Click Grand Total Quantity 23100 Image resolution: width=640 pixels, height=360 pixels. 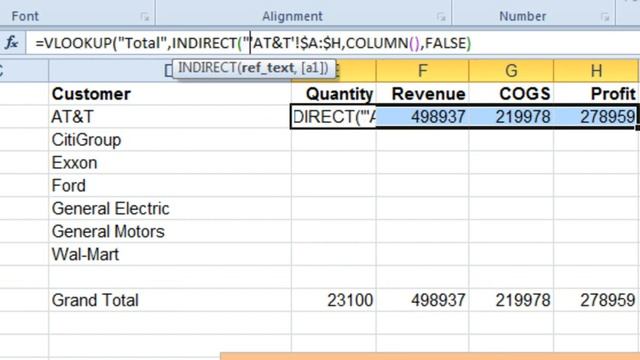[333, 300]
